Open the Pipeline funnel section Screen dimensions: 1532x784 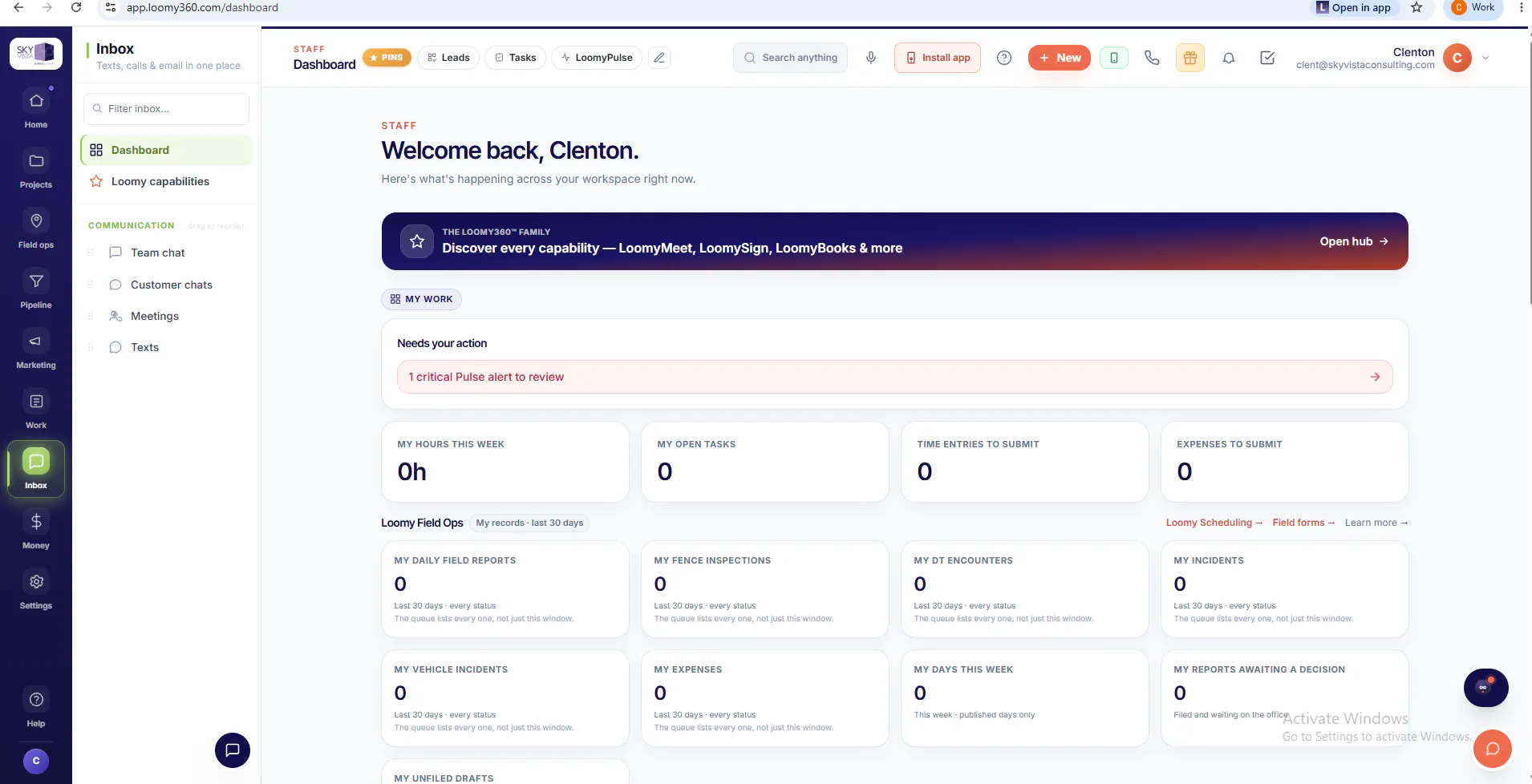click(x=36, y=289)
